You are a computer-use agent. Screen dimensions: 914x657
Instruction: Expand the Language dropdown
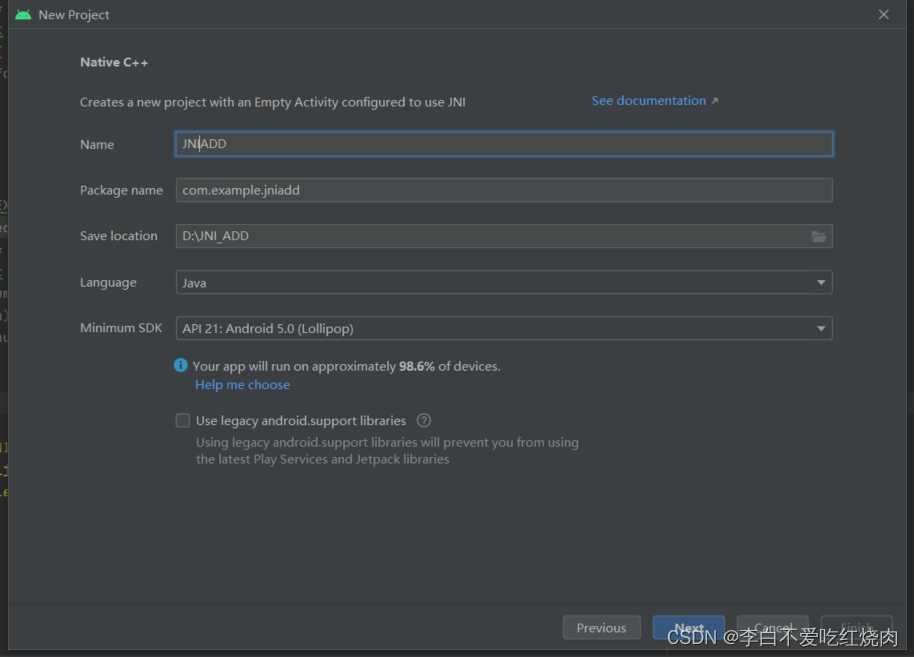pyautogui.click(x=821, y=283)
